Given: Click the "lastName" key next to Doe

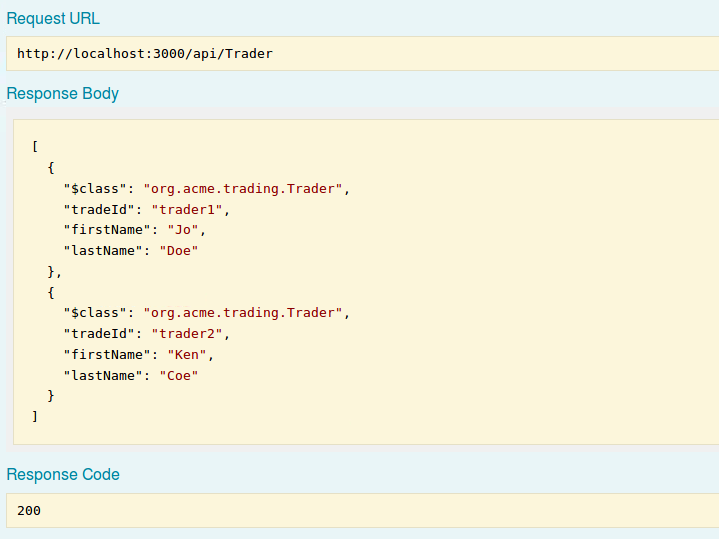Looking at the screenshot, I should click(x=103, y=251).
